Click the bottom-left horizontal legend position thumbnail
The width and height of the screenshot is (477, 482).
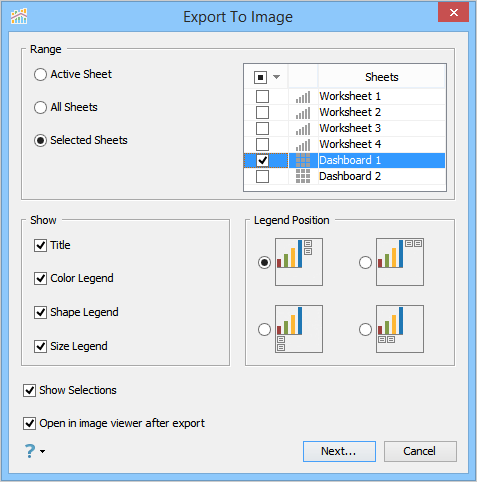[x=400, y=329]
